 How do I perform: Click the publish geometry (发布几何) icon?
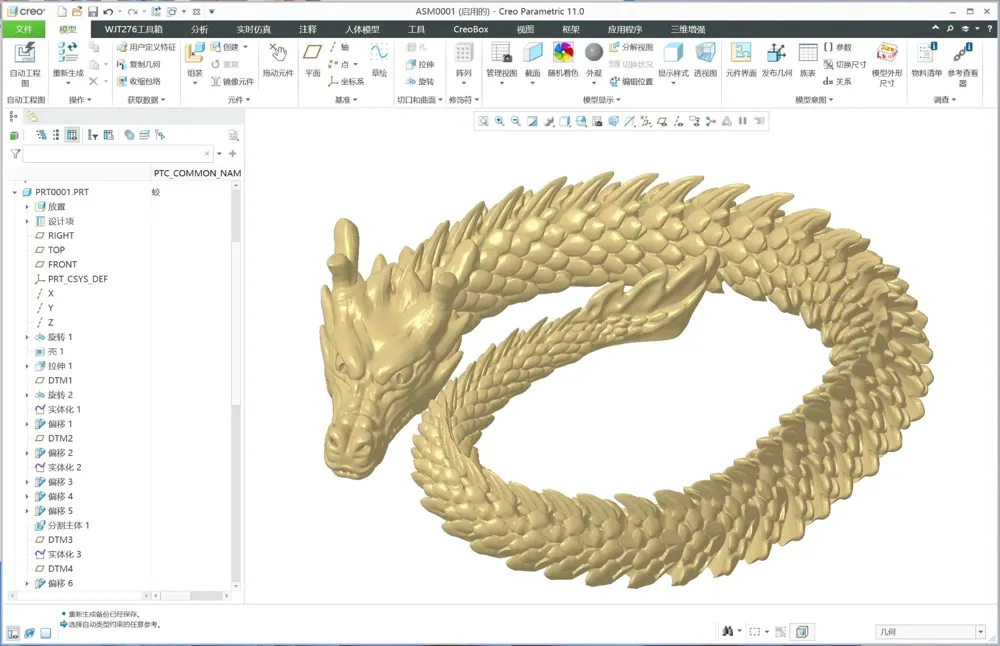point(776,61)
